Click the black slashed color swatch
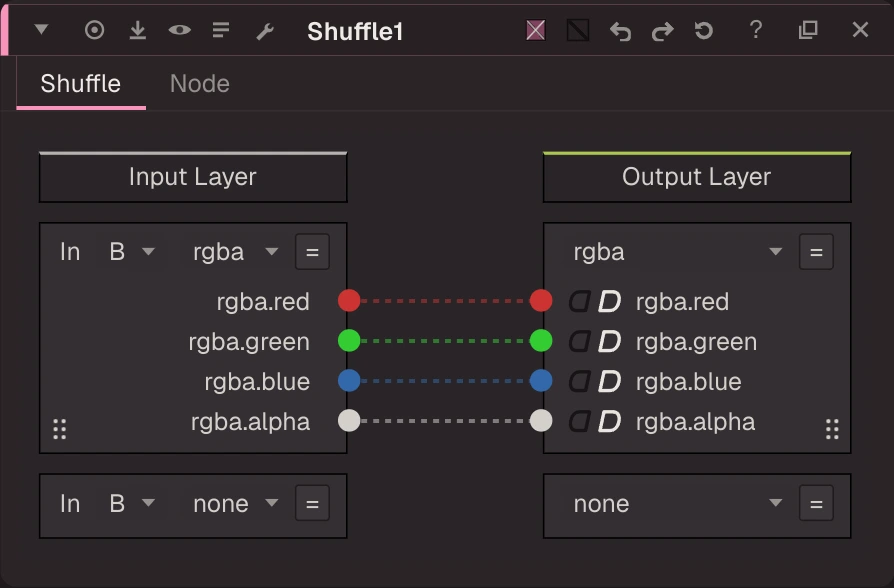The width and height of the screenshot is (894, 588). point(578,30)
